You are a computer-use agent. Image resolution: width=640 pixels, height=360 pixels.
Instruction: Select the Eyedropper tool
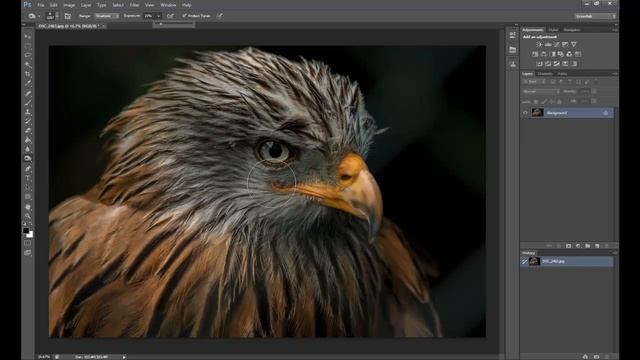click(28, 84)
